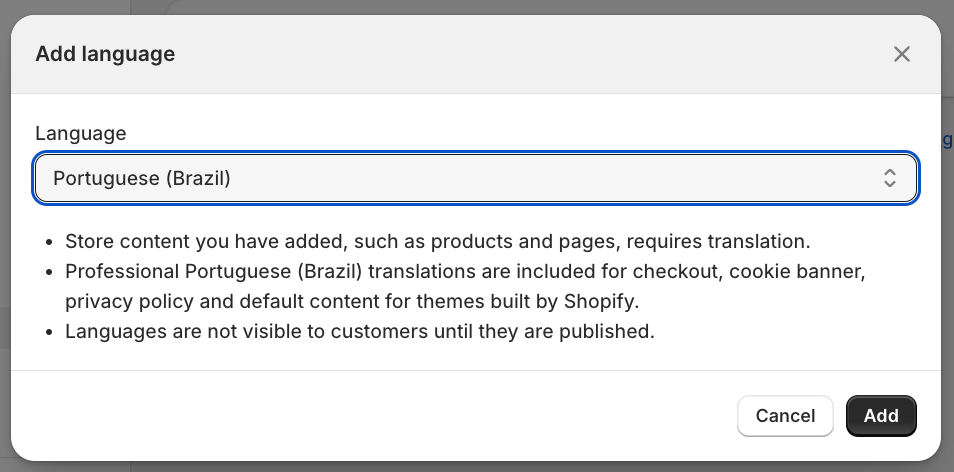
Task: Confirm with the Add button
Action: pyautogui.click(x=881, y=416)
